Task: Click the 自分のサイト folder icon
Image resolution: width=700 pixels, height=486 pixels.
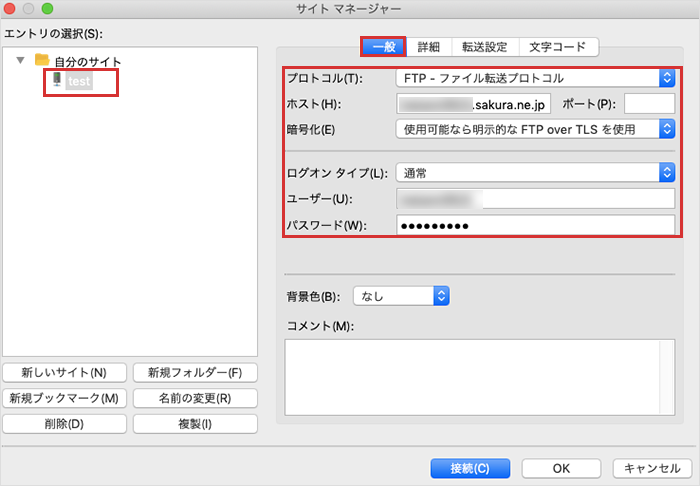Action: tap(42, 61)
